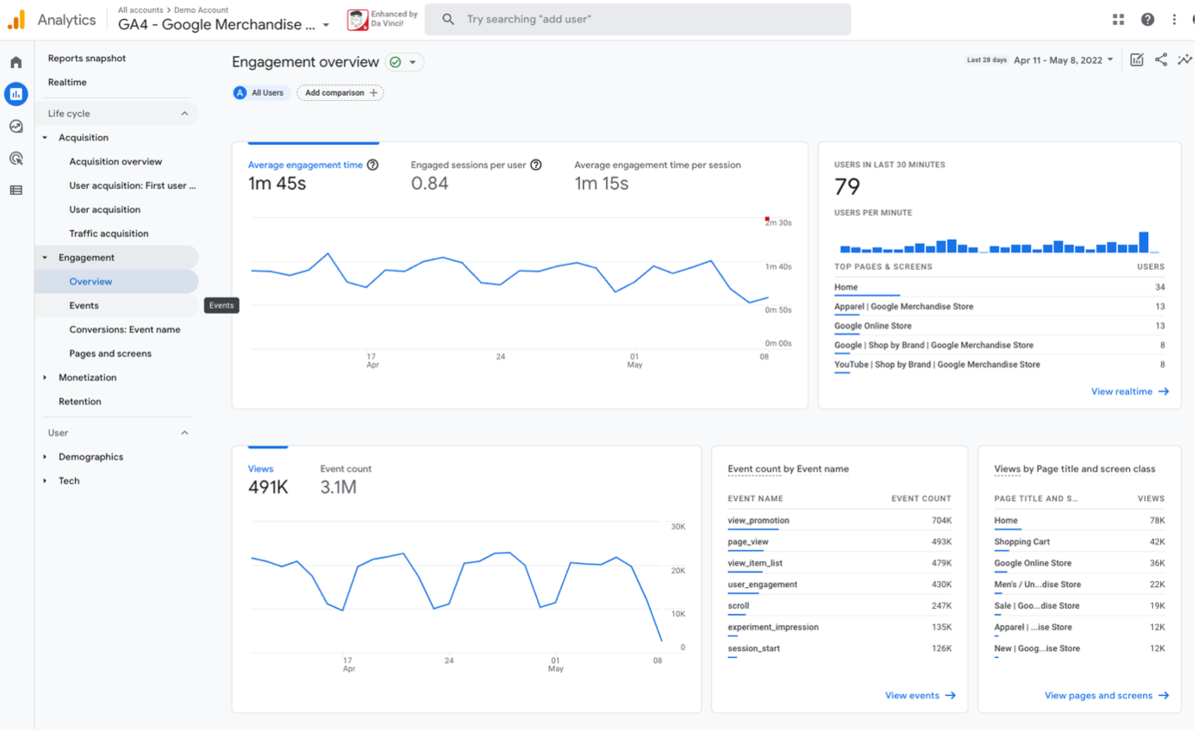Open the Google apps grid icon
This screenshot has width=1198, height=732.
tap(1118, 20)
